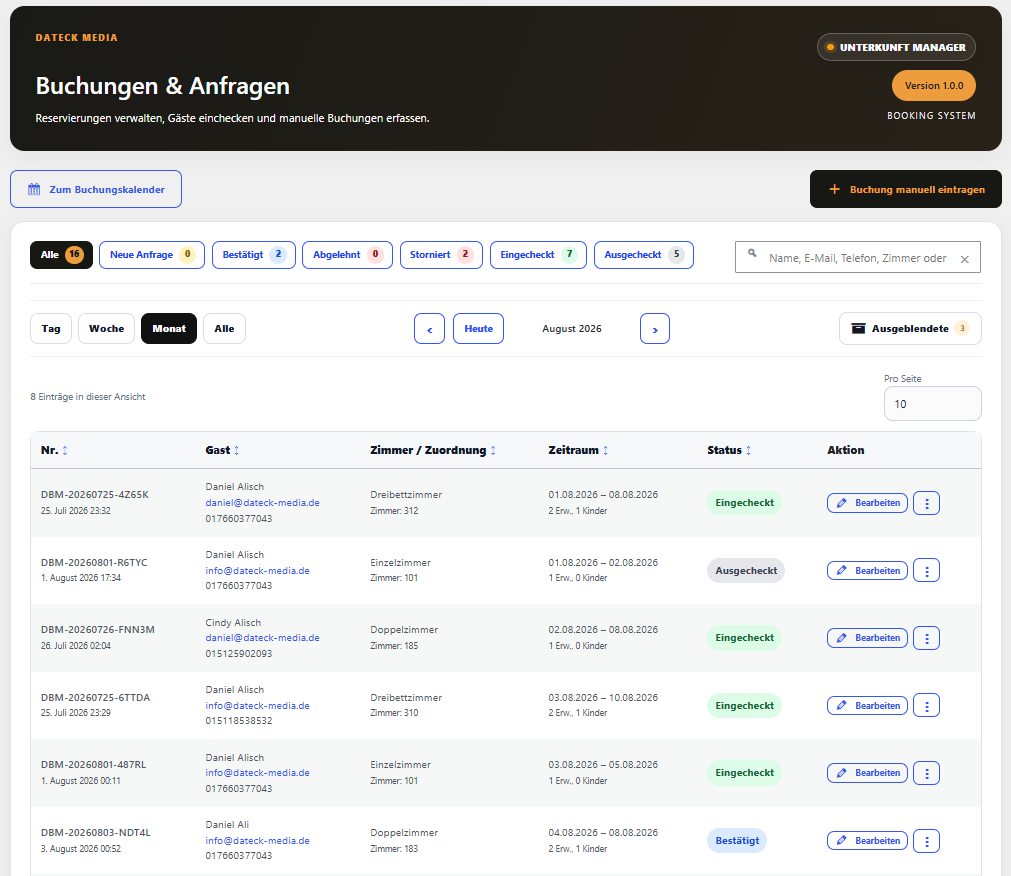This screenshot has height=876, width=1011.
Task: Select the Alle status filter tab
Action: [61, 255]
